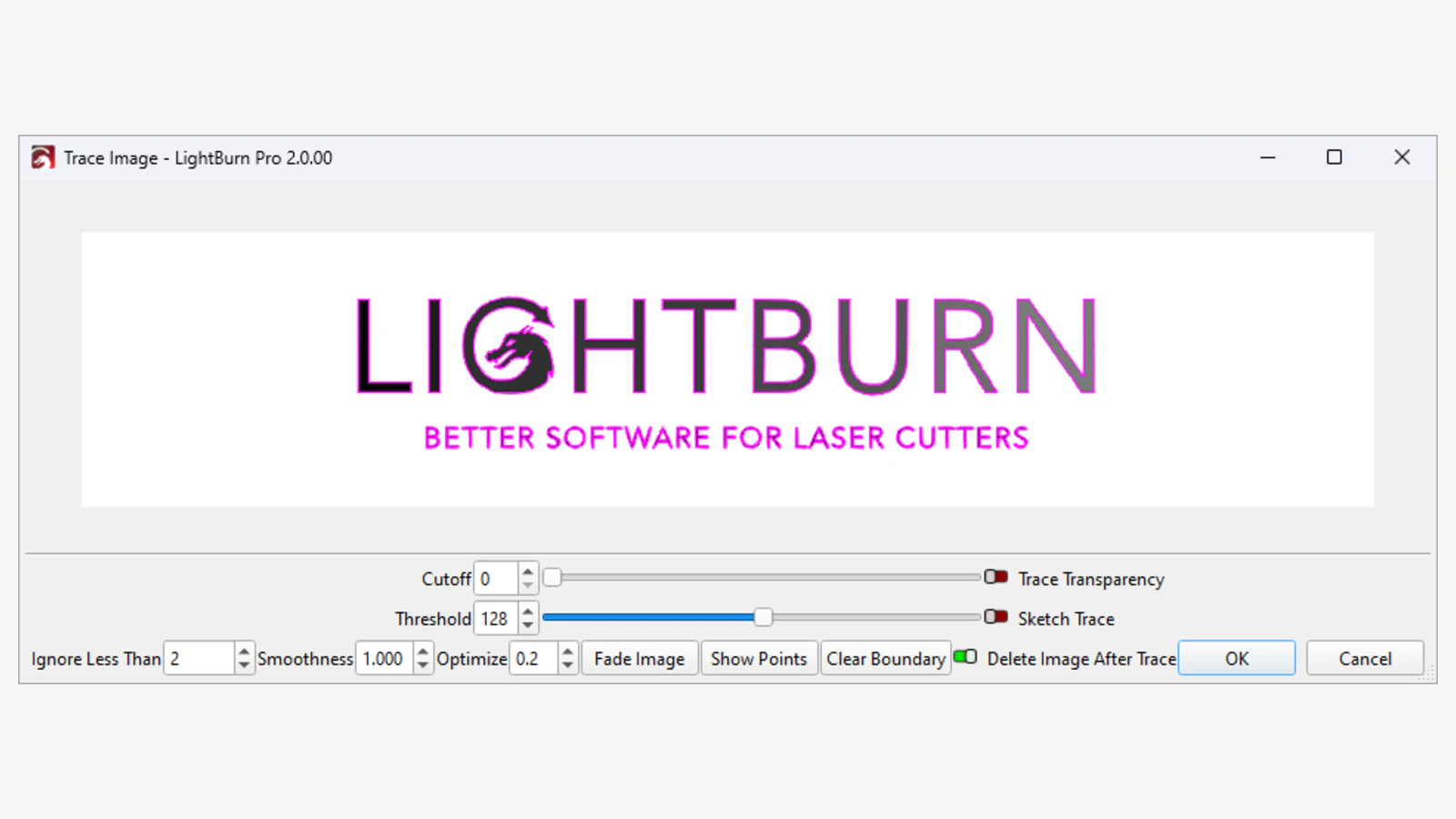Turn off Delete Image After Trace
Viewport: 1456px width, 819px height.
(966, 657)
